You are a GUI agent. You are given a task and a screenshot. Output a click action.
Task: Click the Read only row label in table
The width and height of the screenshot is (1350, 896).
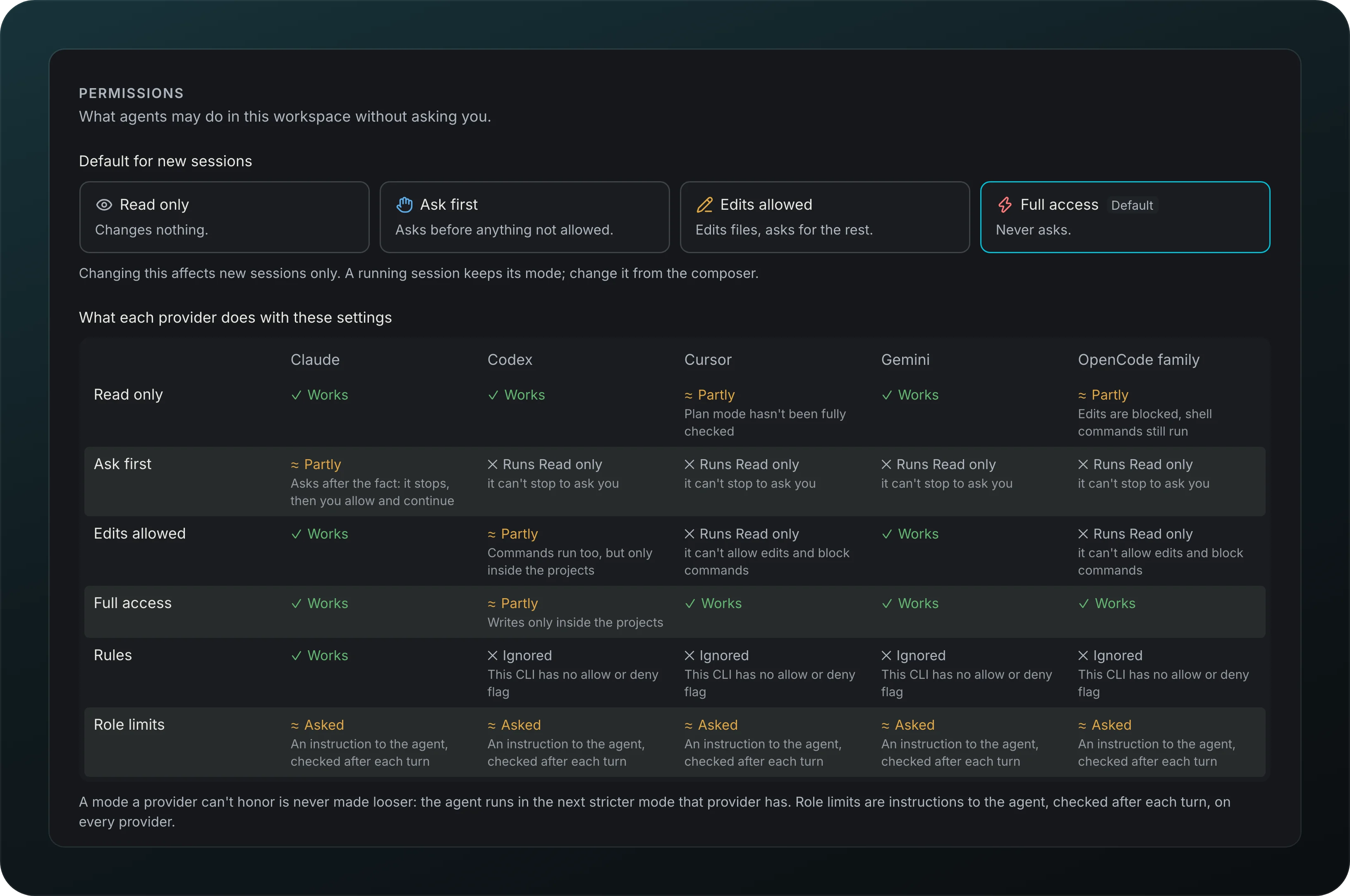pyautogui.click(x=129, y=394)
